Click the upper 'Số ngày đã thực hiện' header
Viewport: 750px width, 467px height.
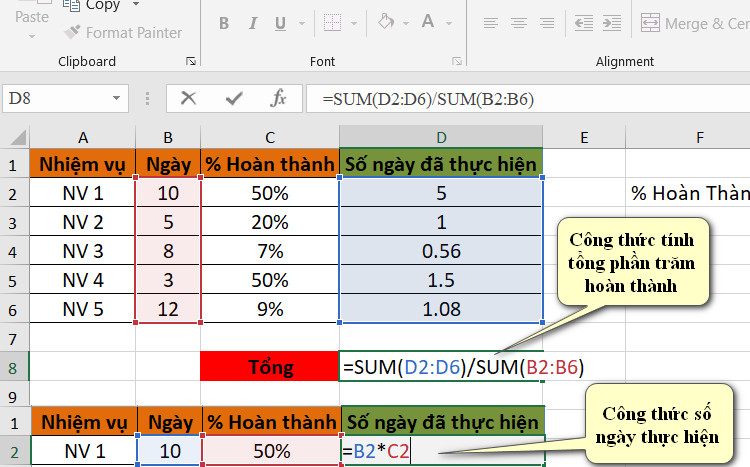click(x=441, y=164)
